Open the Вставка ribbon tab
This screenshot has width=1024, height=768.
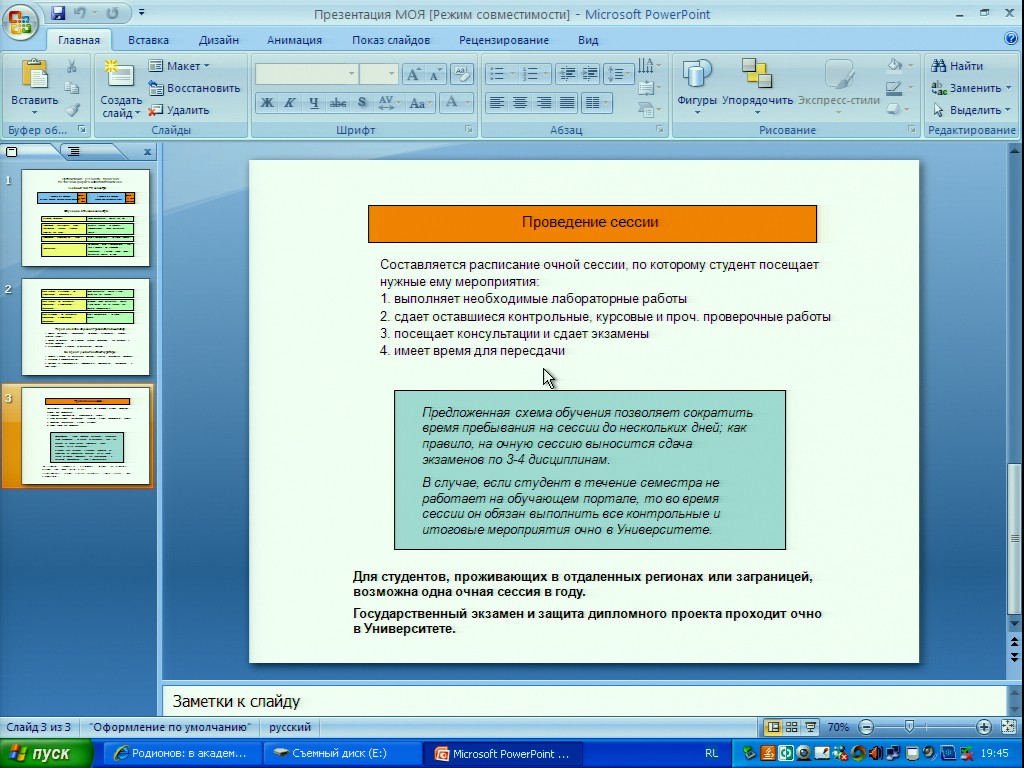(x=148, y=40)
